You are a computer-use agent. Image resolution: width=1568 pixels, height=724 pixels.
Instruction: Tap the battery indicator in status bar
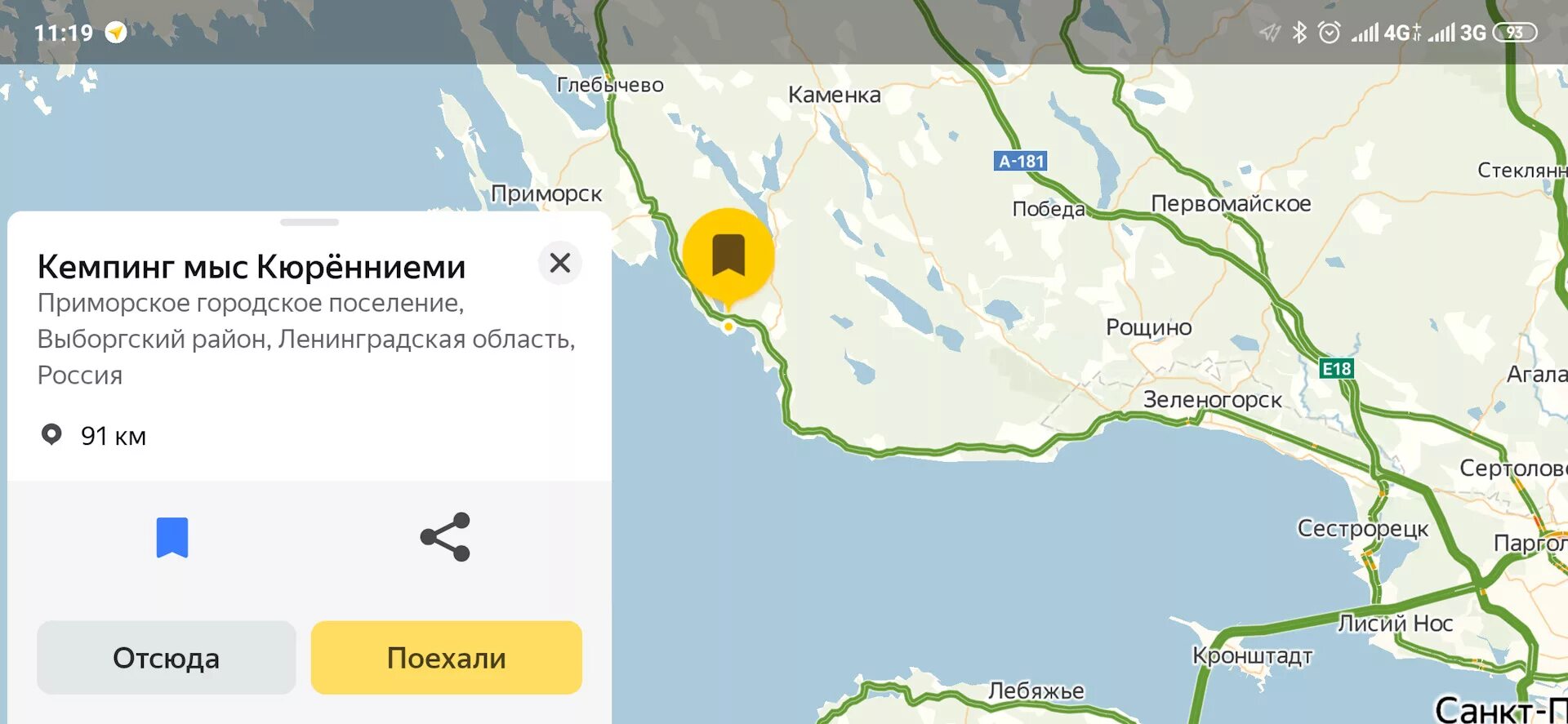click(1515, 33)
